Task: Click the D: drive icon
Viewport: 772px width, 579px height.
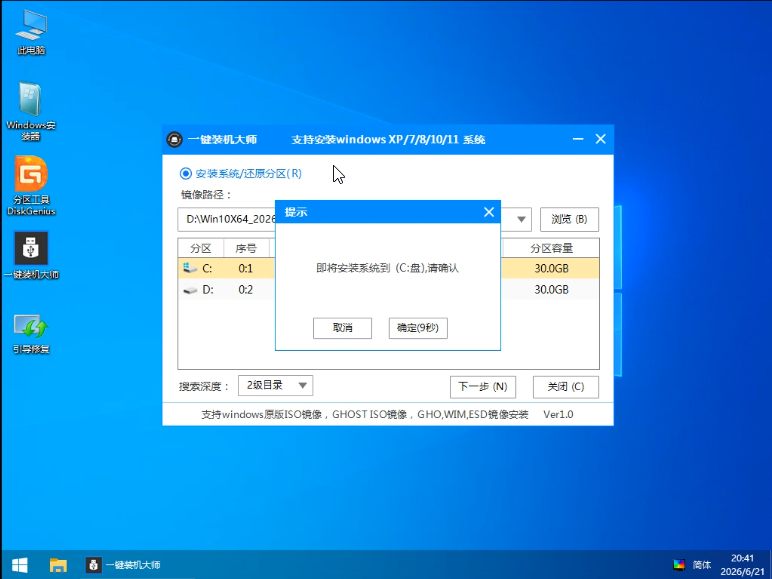Action: [x=190, y=290]
